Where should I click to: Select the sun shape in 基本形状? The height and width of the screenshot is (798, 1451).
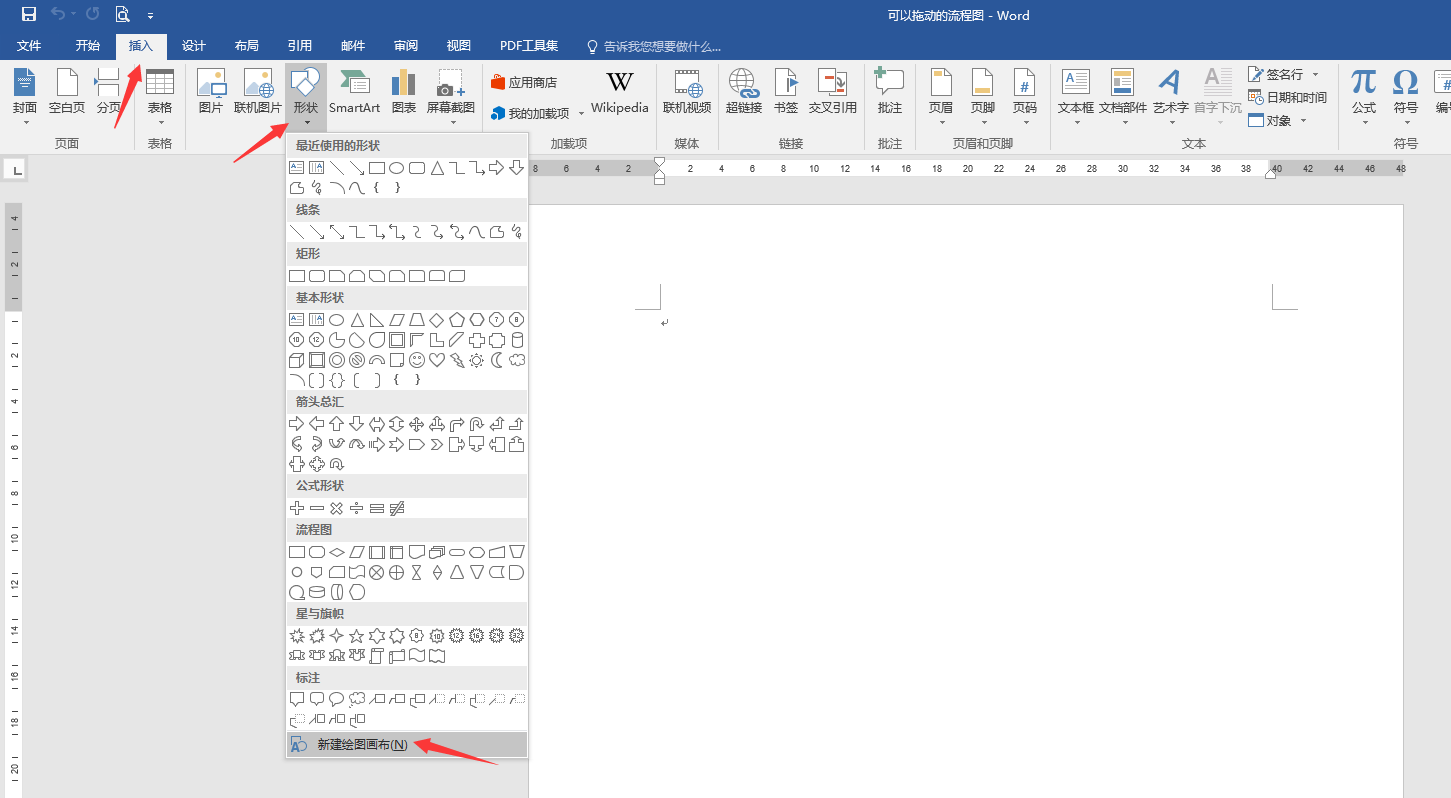[x=477, y=360]
